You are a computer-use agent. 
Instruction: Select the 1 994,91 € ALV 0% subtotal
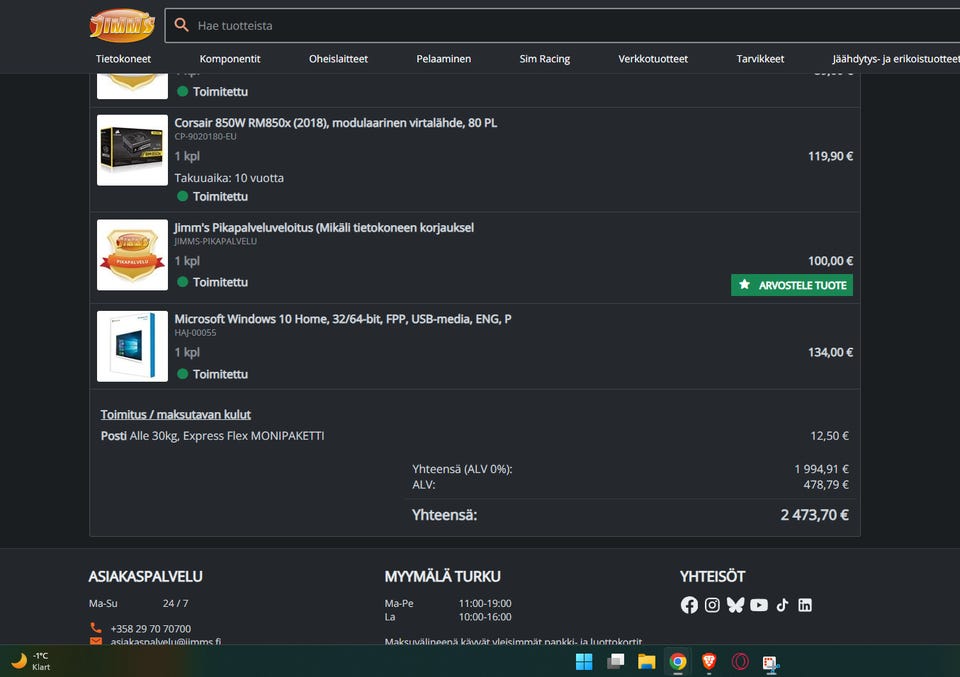(x=822, y=469)
